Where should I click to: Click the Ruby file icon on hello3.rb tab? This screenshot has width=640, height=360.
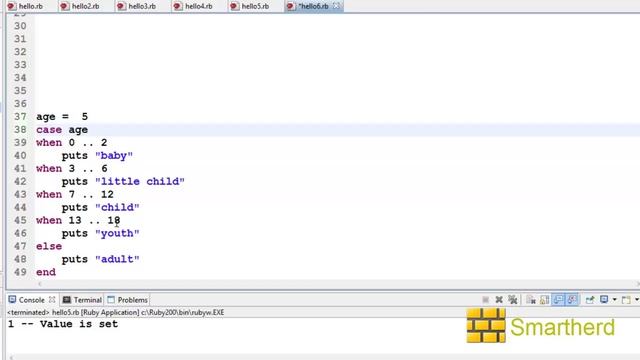tap(121, 6)
